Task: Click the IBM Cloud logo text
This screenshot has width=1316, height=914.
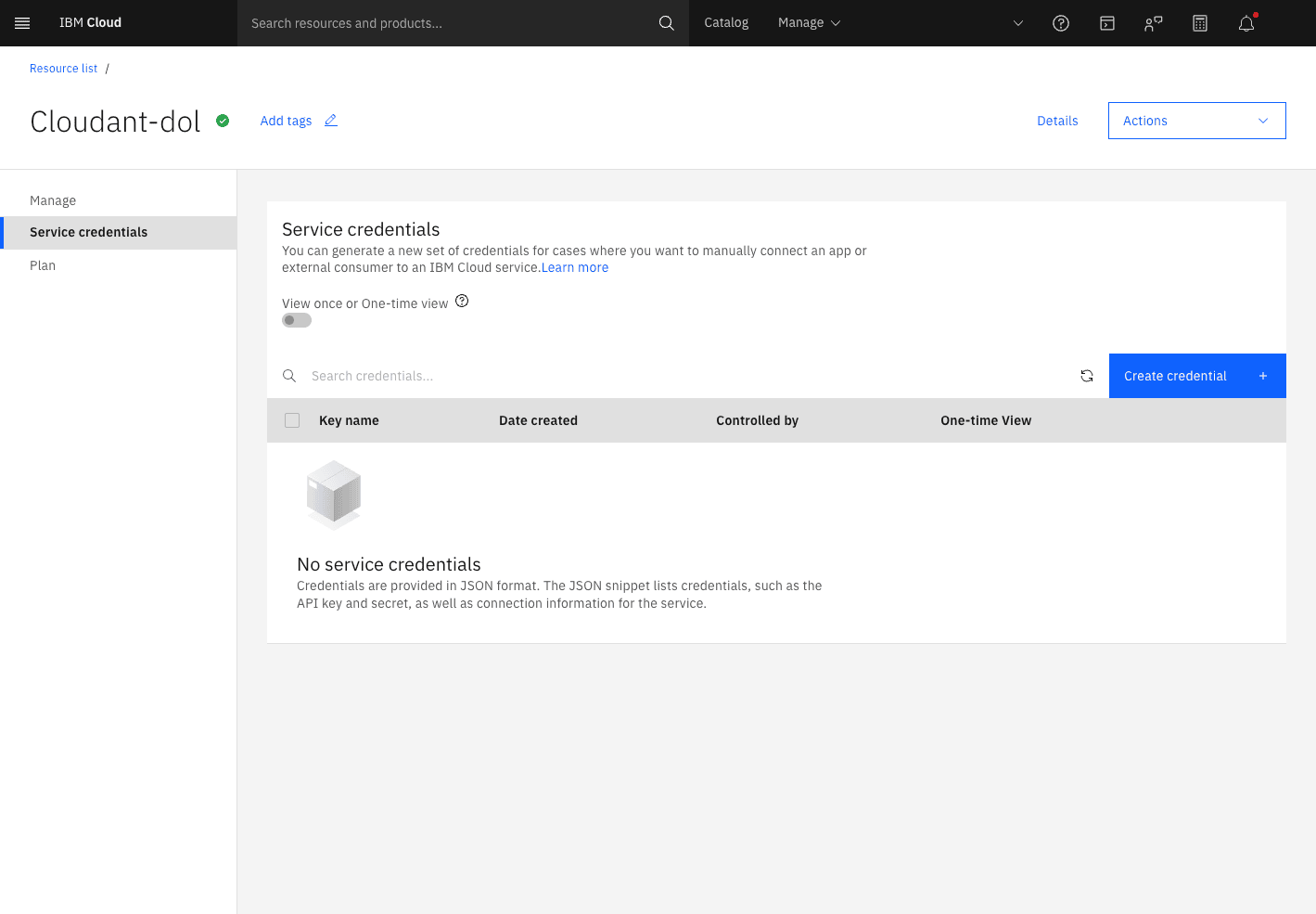Action: 90,23
